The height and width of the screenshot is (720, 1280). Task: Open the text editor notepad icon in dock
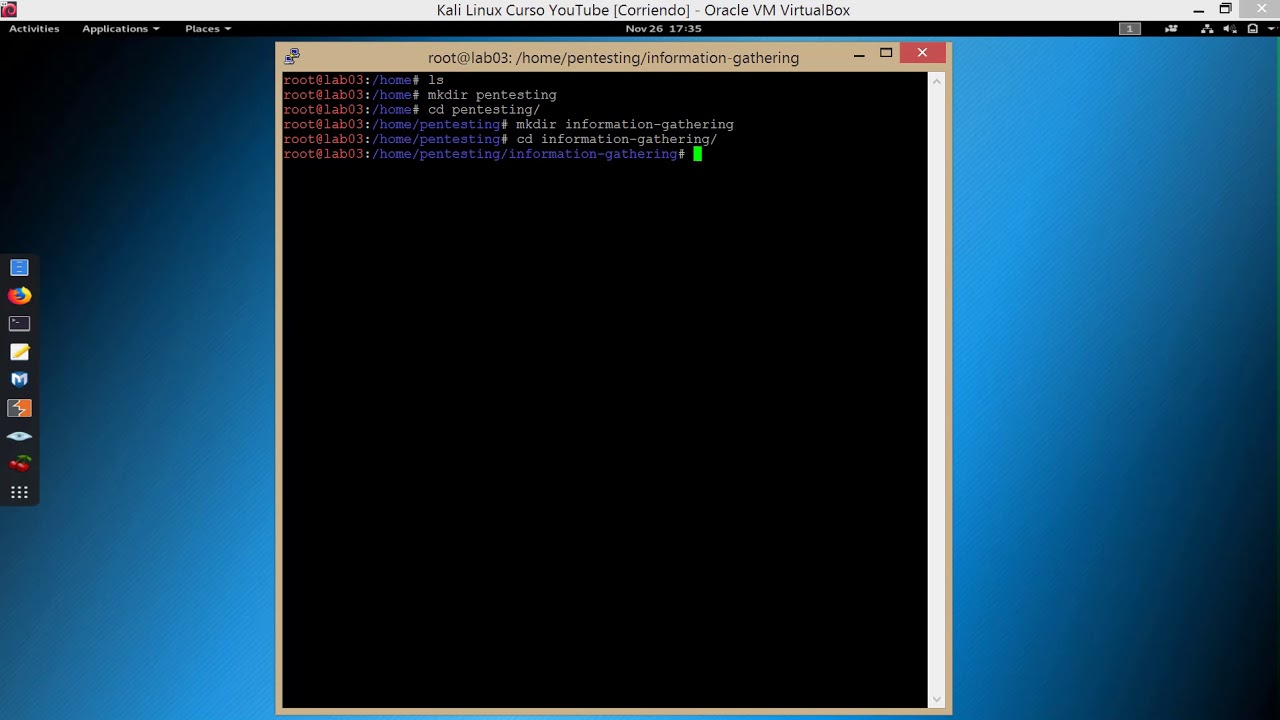click(19, 352)
